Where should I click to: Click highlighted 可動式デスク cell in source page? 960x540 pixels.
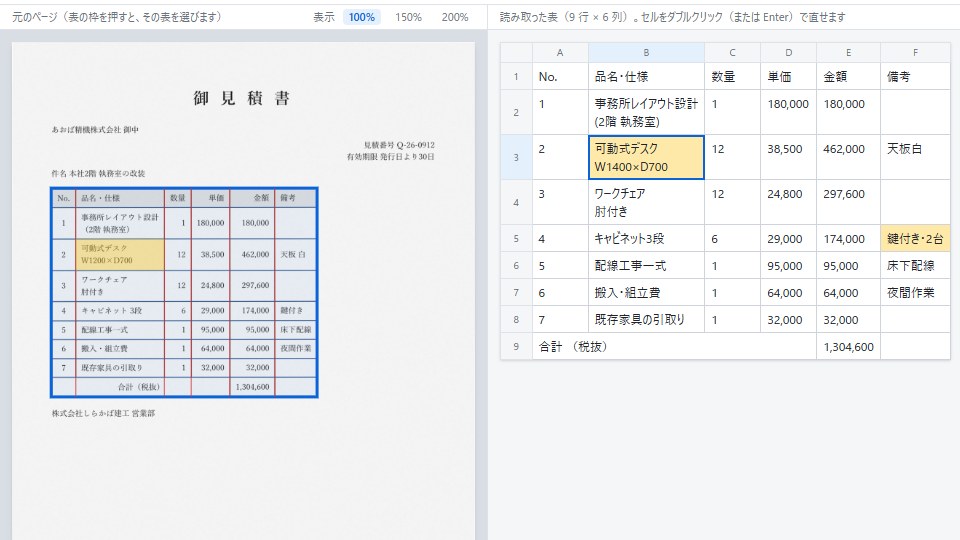[x=120, y=254]
